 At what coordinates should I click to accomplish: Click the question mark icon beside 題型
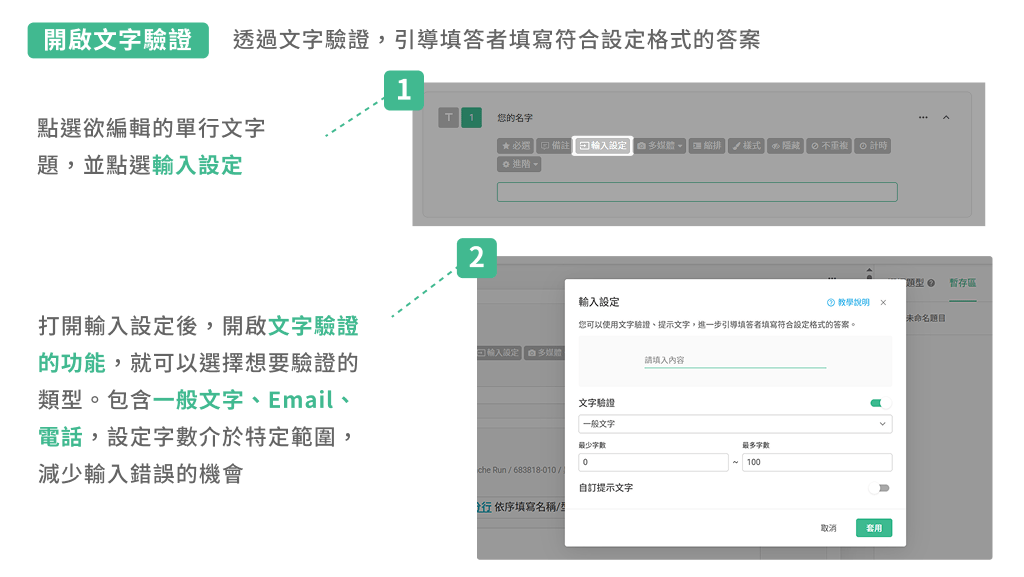pyautogui.click(x=931, y=283)
